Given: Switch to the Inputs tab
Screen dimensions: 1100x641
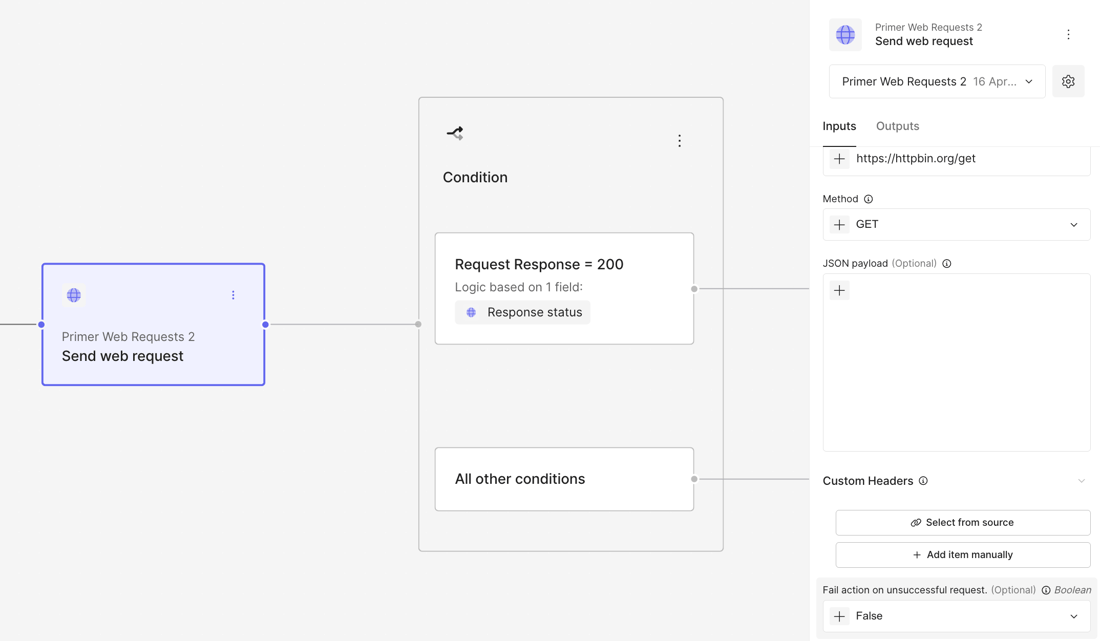Looking at the screenshot, I should pyautogui.click(x=839, y=126).
